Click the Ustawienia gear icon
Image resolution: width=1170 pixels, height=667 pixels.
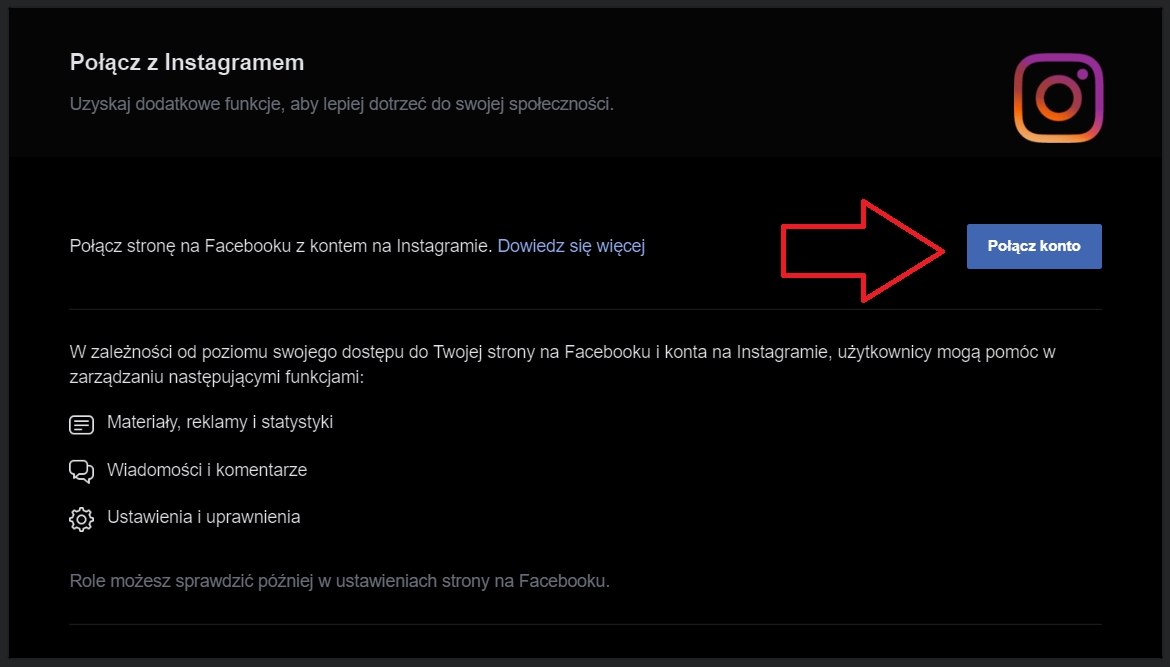81,519
